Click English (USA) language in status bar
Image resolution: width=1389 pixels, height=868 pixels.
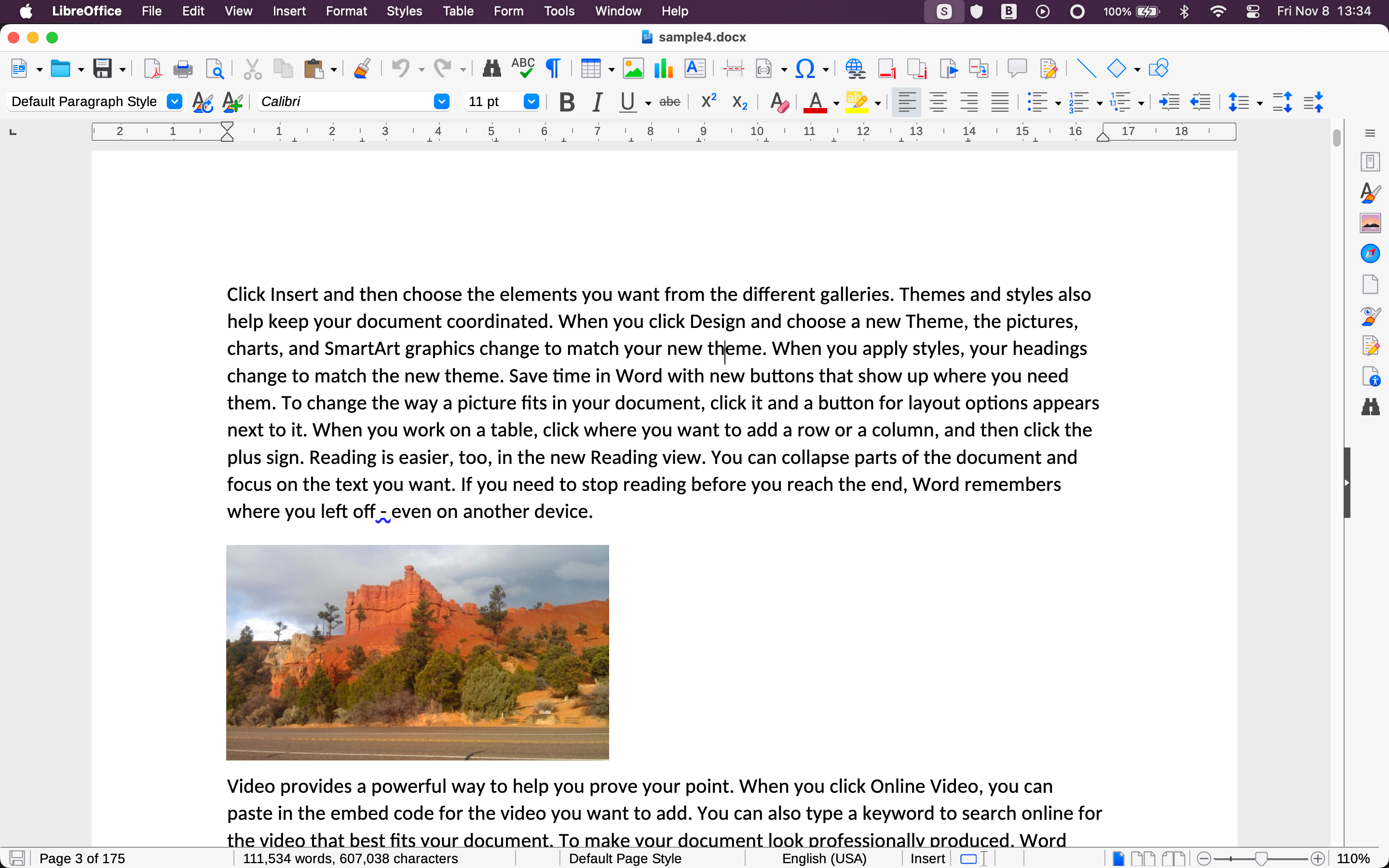(824, 858)
